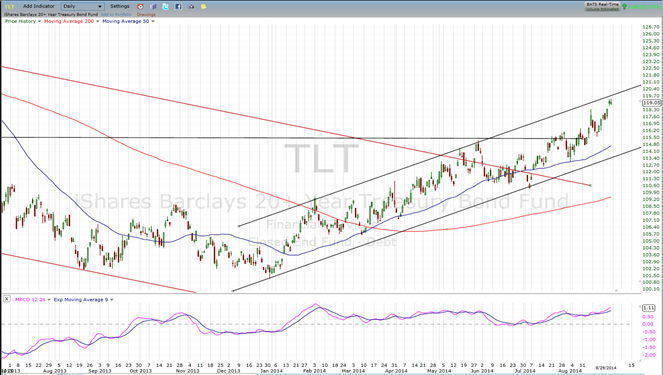Screen dimensions: 663x375
Task: Click the 0.00 MACD axis label
Action: point(648,324)
